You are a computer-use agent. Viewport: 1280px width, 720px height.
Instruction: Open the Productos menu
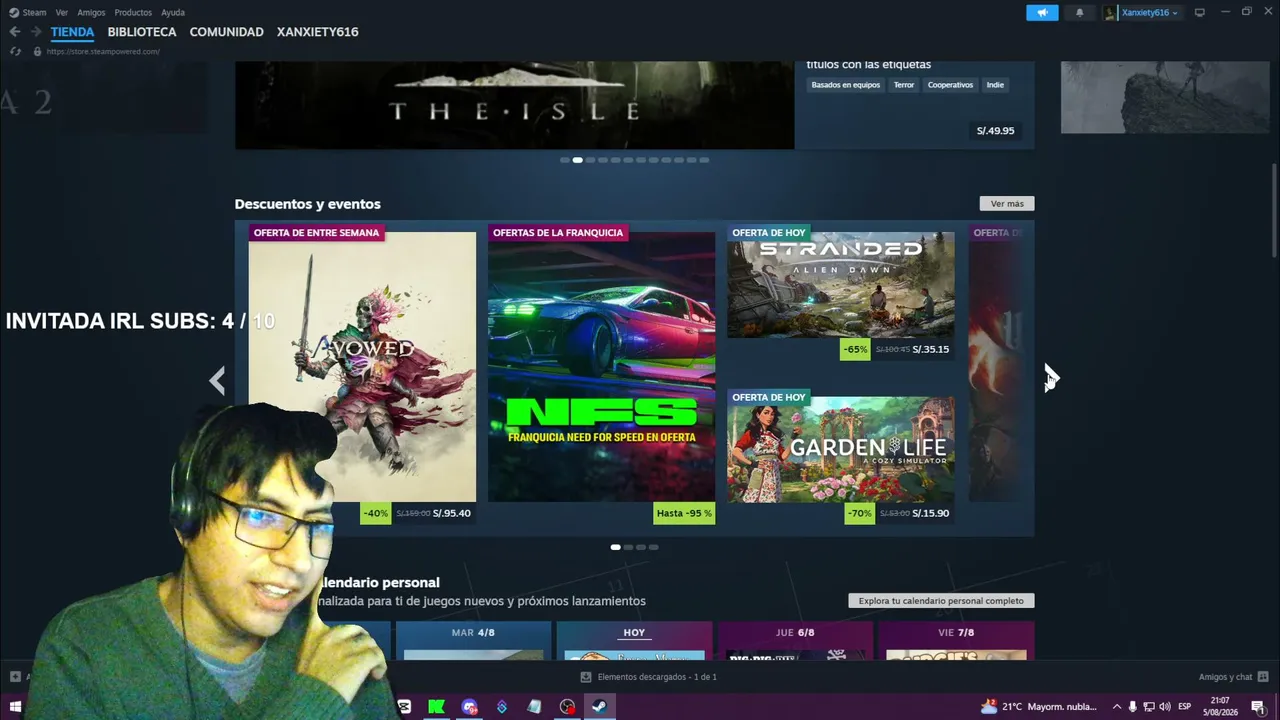tap(133, 12)
